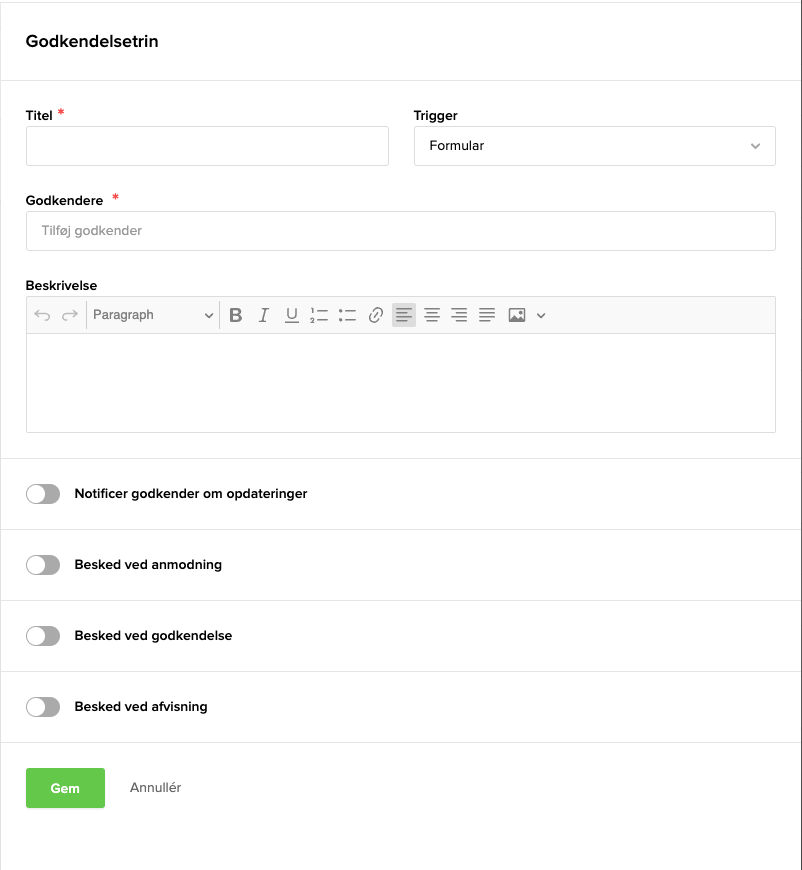Turn on Besked ved anmodning
Image resolution: width=802 pixels, height=870 pixels.
(x=43, y=565)
